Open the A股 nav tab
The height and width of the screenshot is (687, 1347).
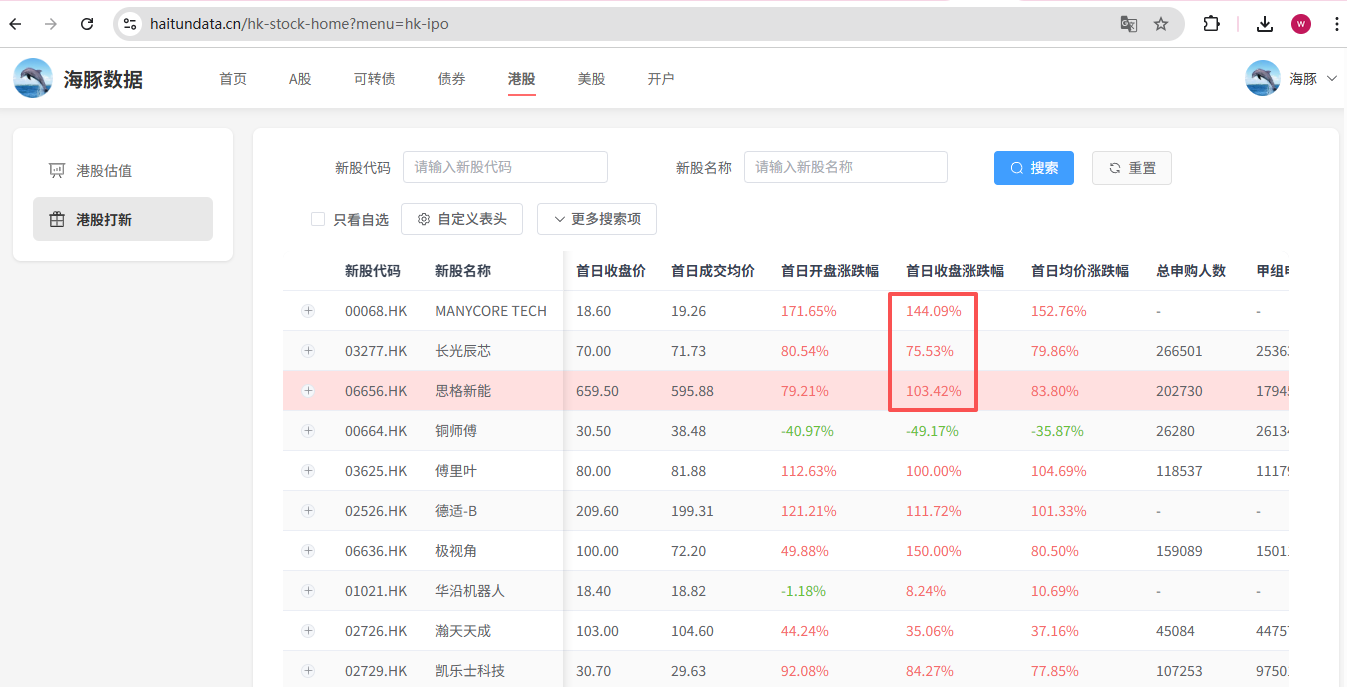tap(300, 79)
